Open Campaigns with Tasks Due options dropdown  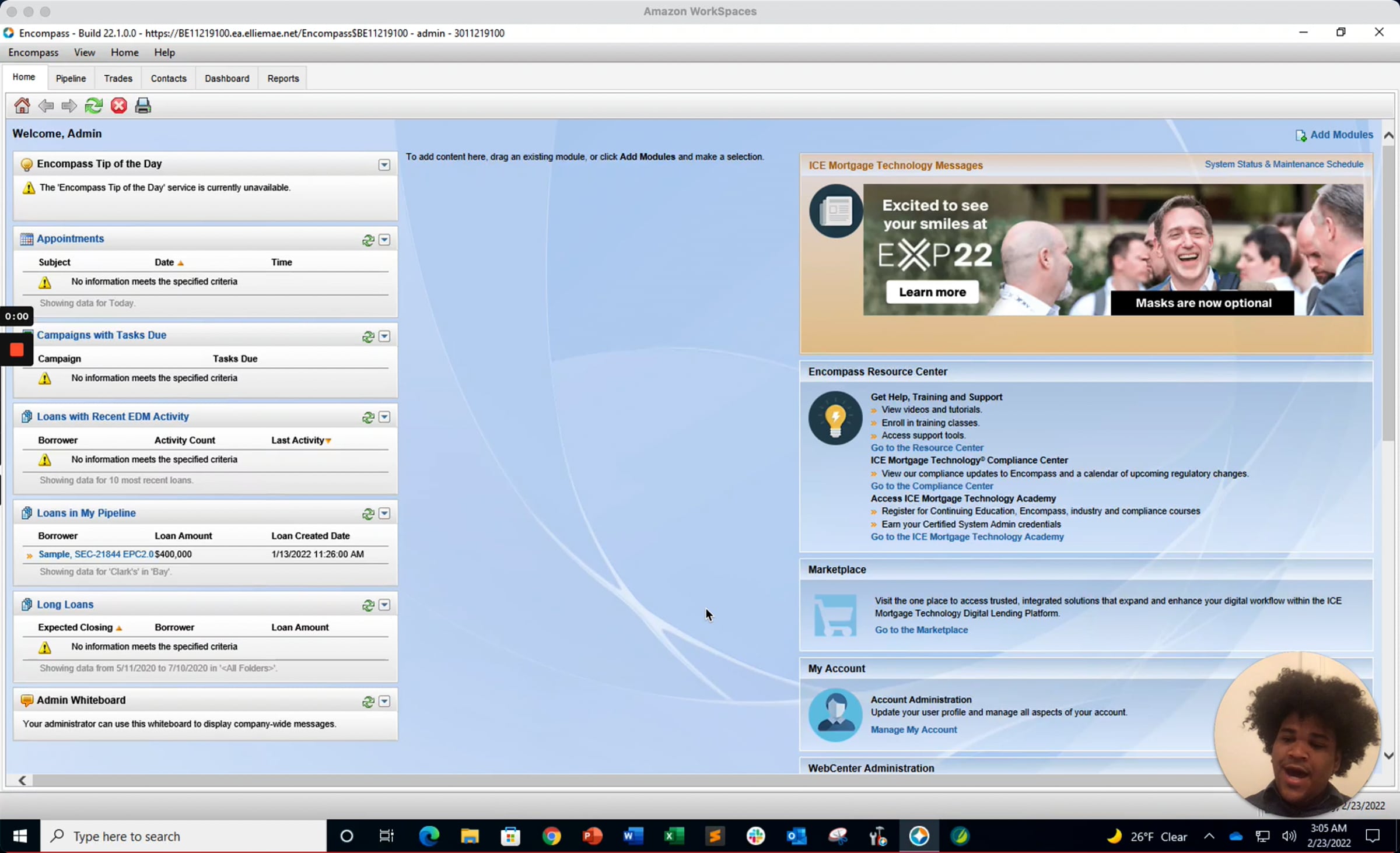pyautogui.click(x=384, y=336)
